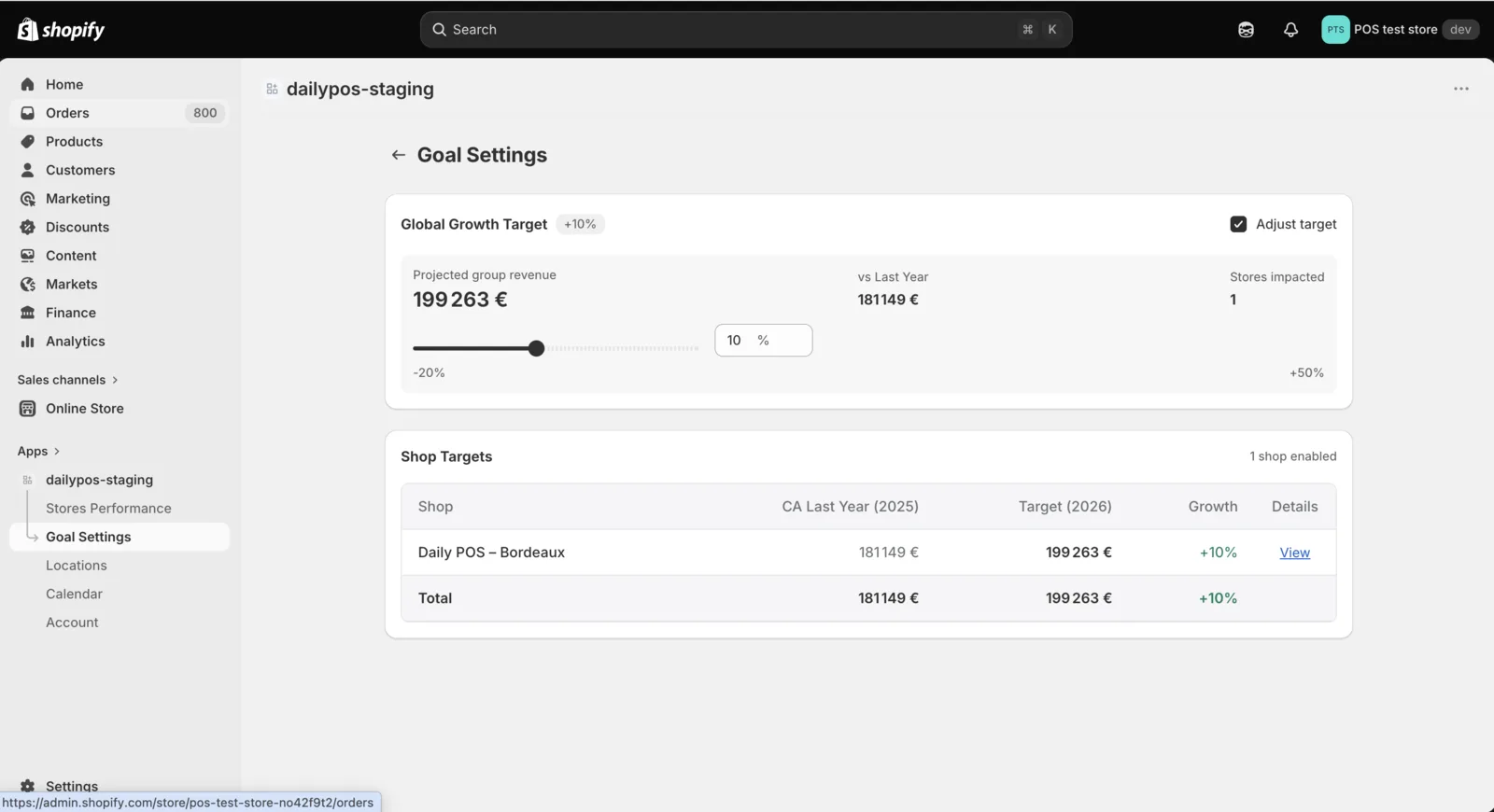Click the Home icon in sidebar
The height and width of the screenshot is (812, 1494).
click(27, 84)
